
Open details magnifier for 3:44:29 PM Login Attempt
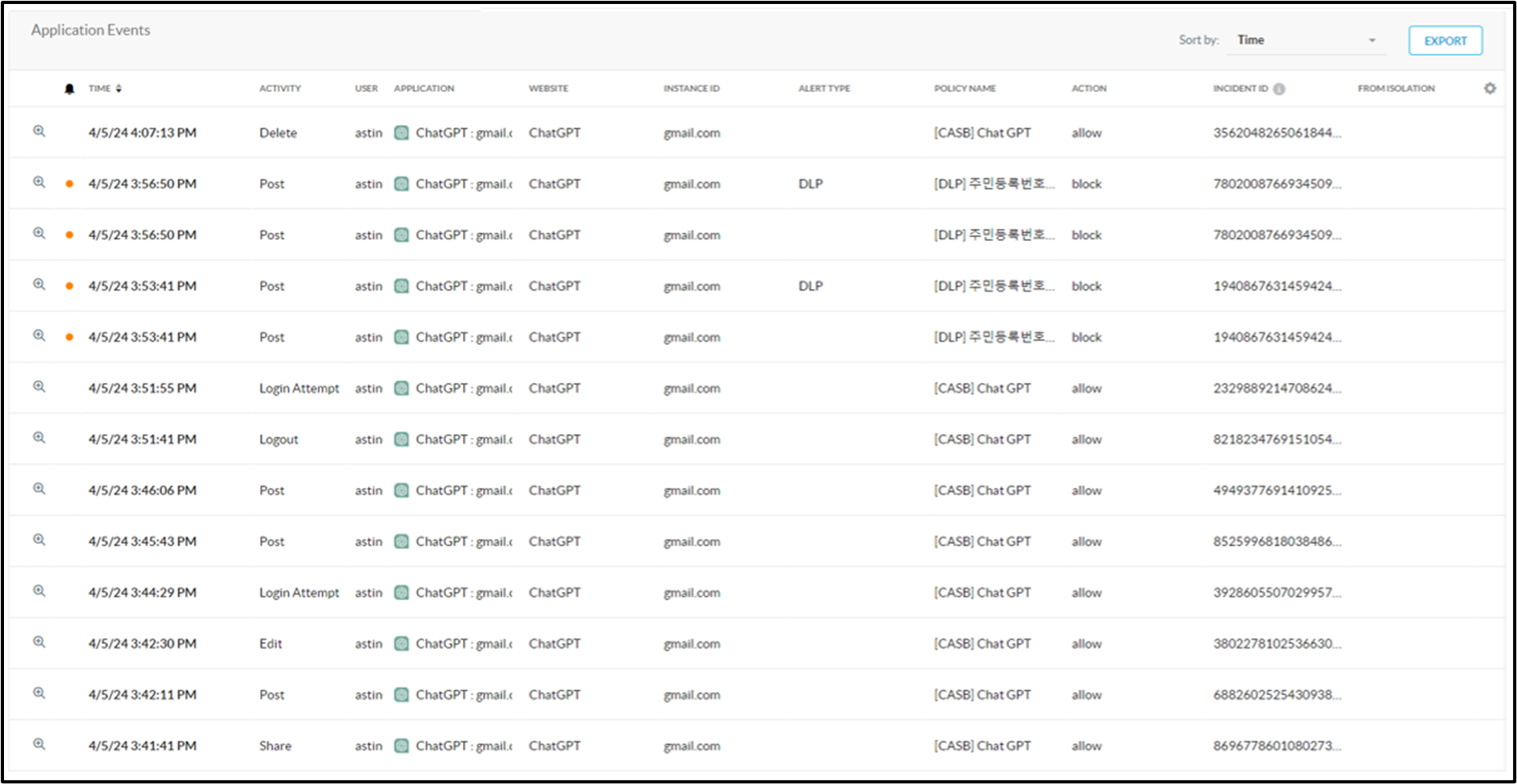pyautogui.click(x=38, y=591)
